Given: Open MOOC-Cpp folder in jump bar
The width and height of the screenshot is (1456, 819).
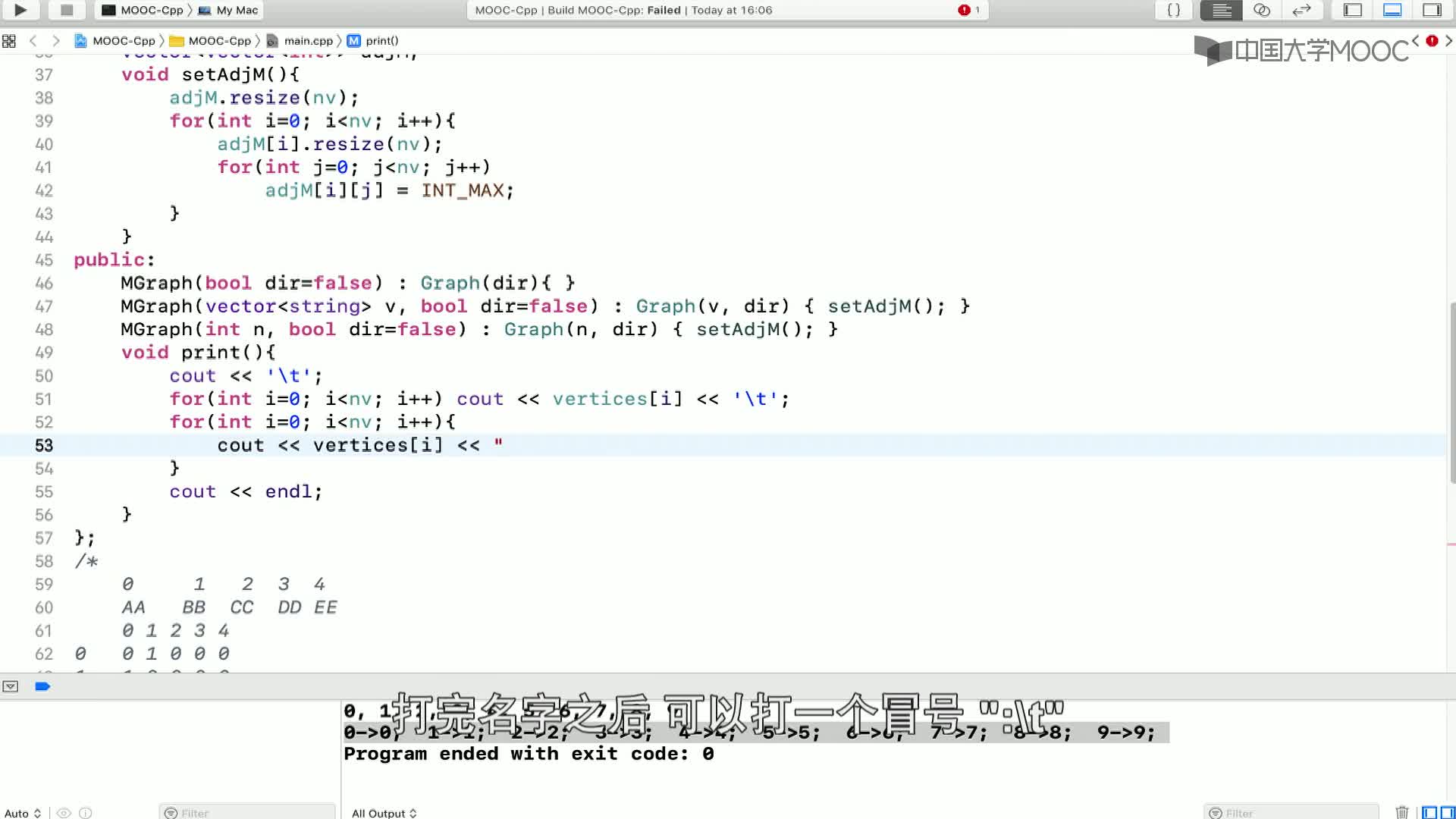Looking at the screenshot, I should click(x=210, y=41).
